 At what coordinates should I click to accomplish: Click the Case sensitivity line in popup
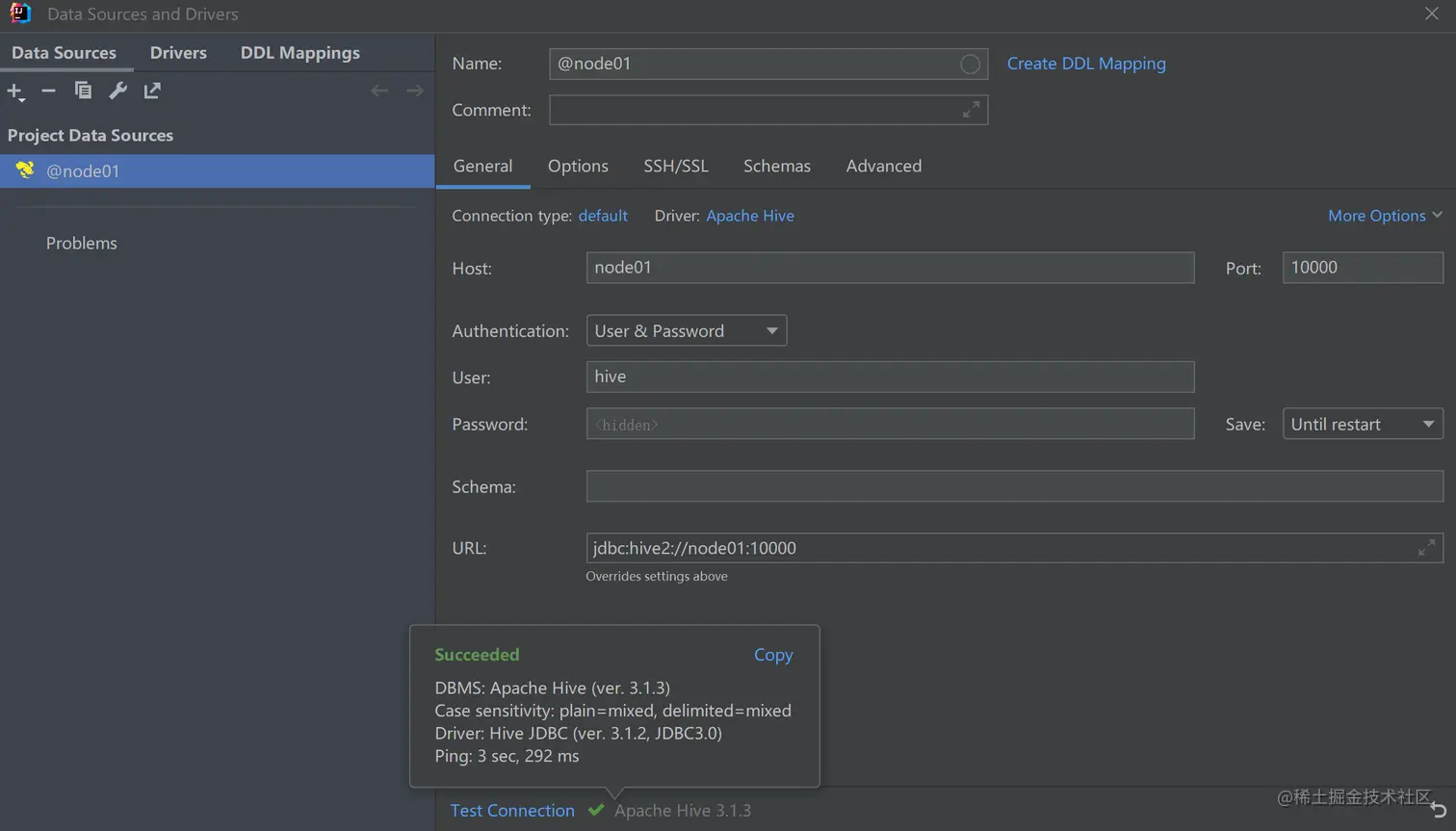[612, 711]
